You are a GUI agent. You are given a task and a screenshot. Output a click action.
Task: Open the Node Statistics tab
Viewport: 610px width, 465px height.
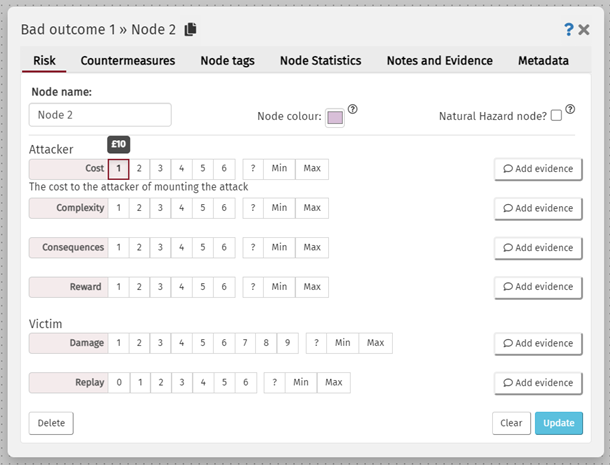pyautogui.click(x=320, y=61)
